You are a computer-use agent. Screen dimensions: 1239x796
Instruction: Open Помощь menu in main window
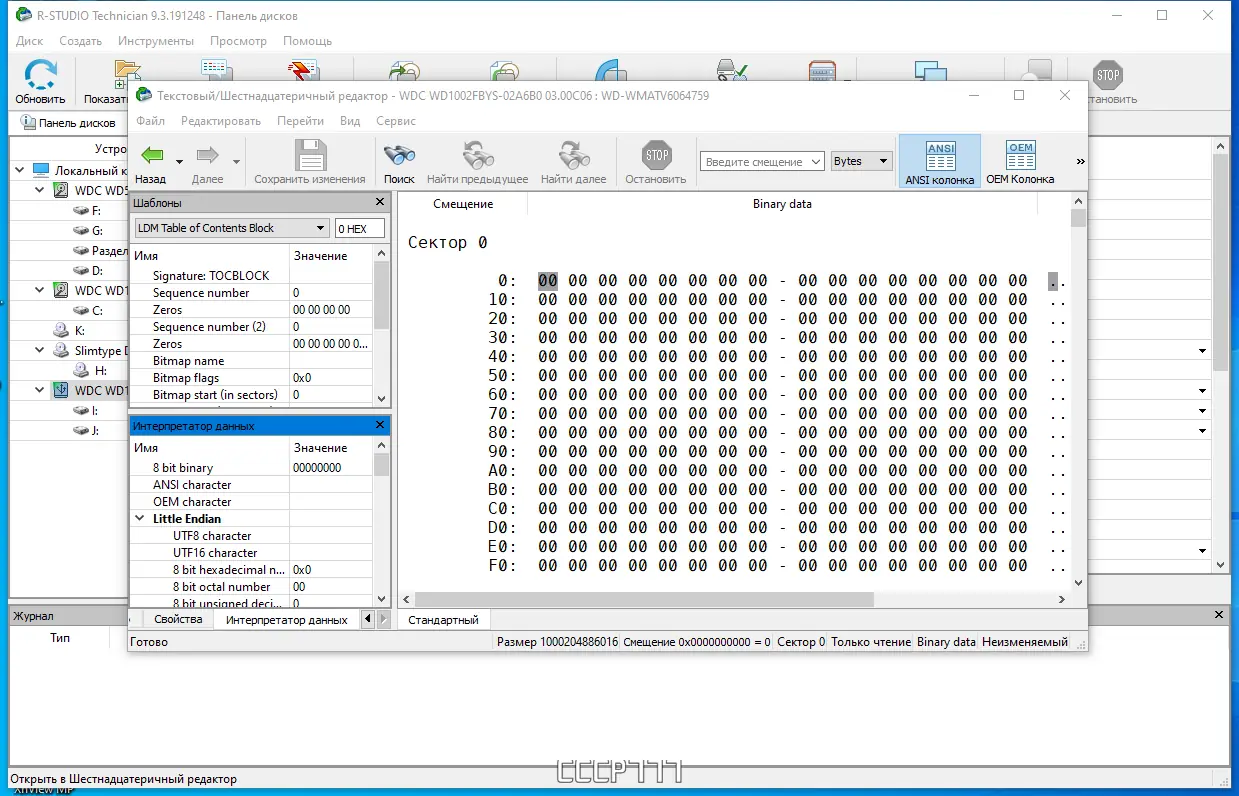pos(307,41)
